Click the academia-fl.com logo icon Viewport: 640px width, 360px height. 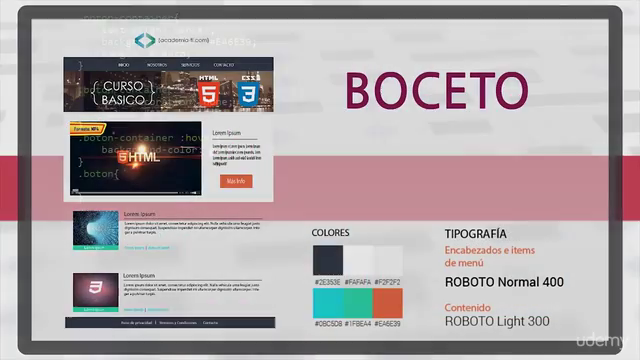[145, 40]
